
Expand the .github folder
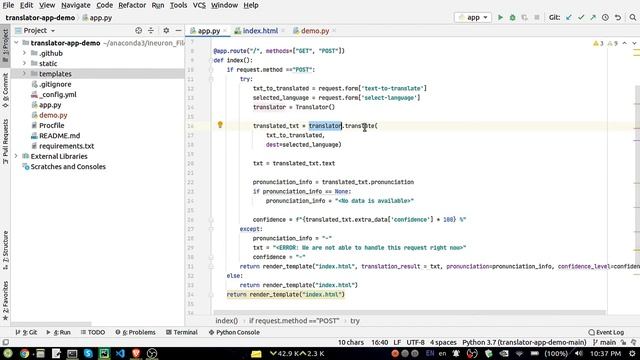coord(24,53)
